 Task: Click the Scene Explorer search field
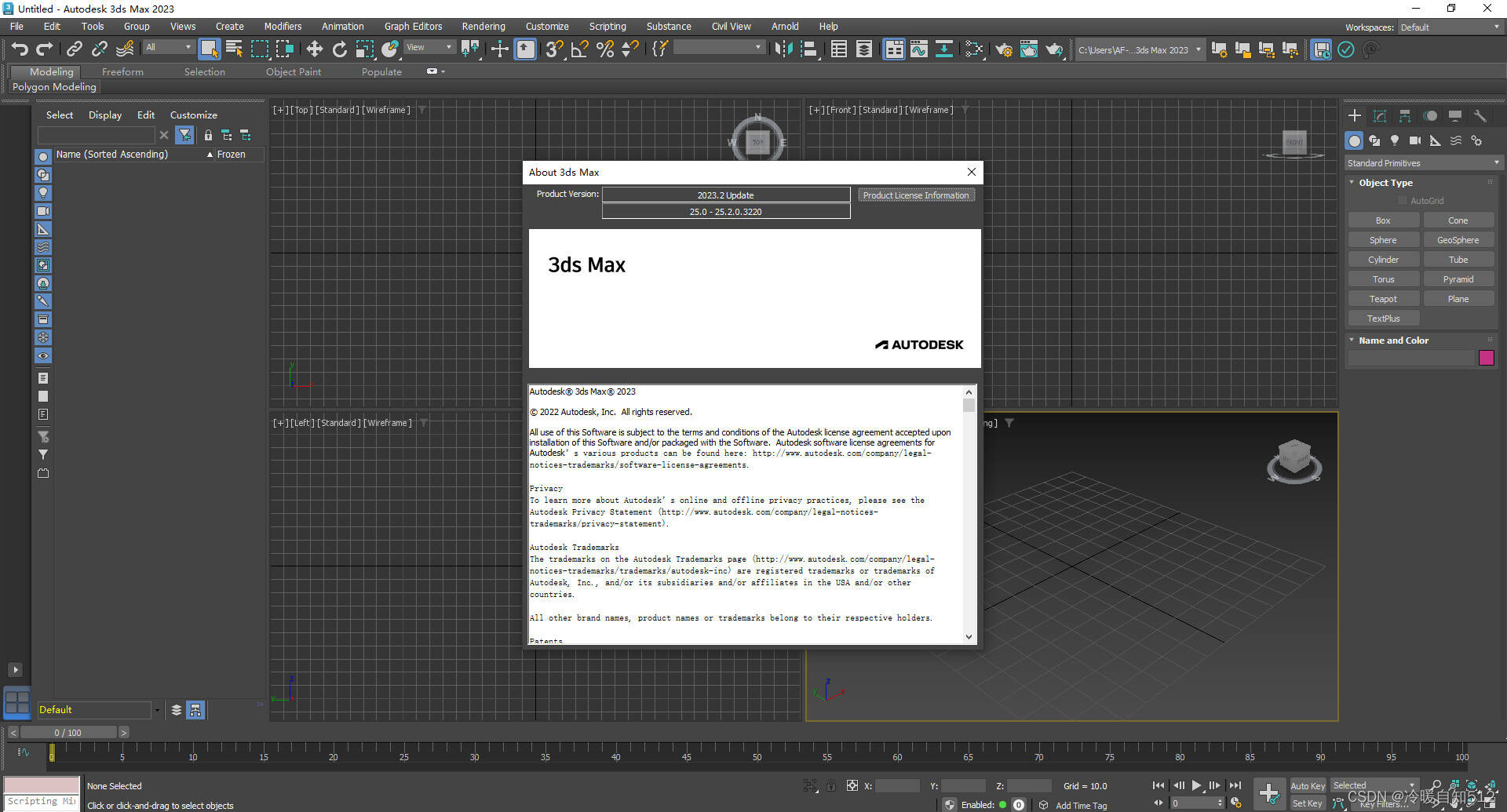(97, 135)
